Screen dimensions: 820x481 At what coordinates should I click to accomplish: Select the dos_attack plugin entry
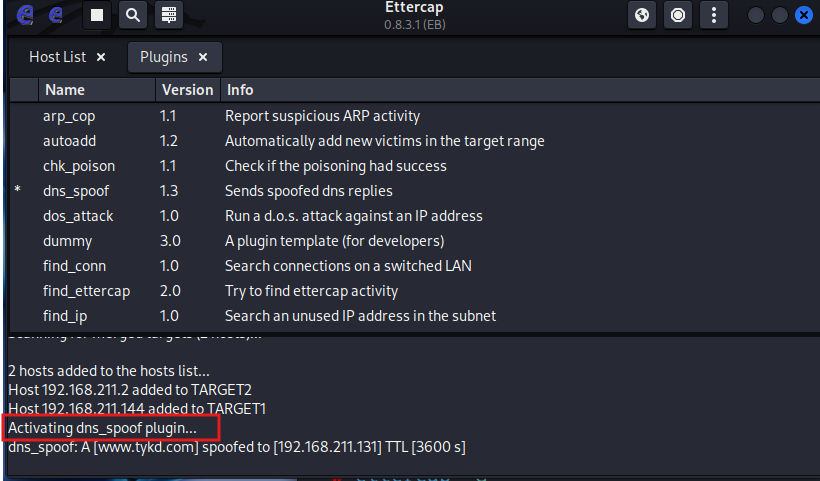tap(78, 216)
